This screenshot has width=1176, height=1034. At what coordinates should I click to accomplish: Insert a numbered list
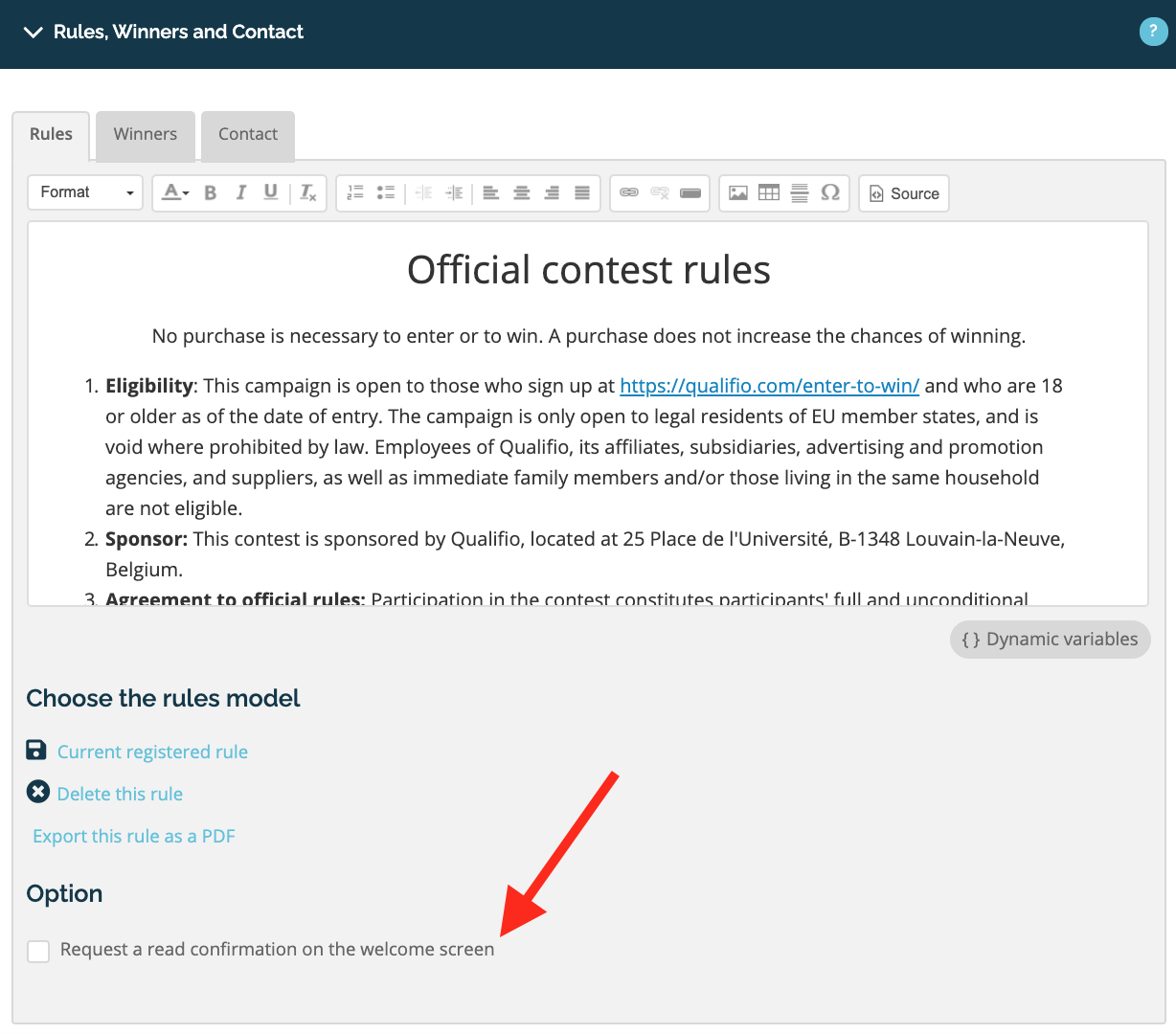tap(355, 192)
